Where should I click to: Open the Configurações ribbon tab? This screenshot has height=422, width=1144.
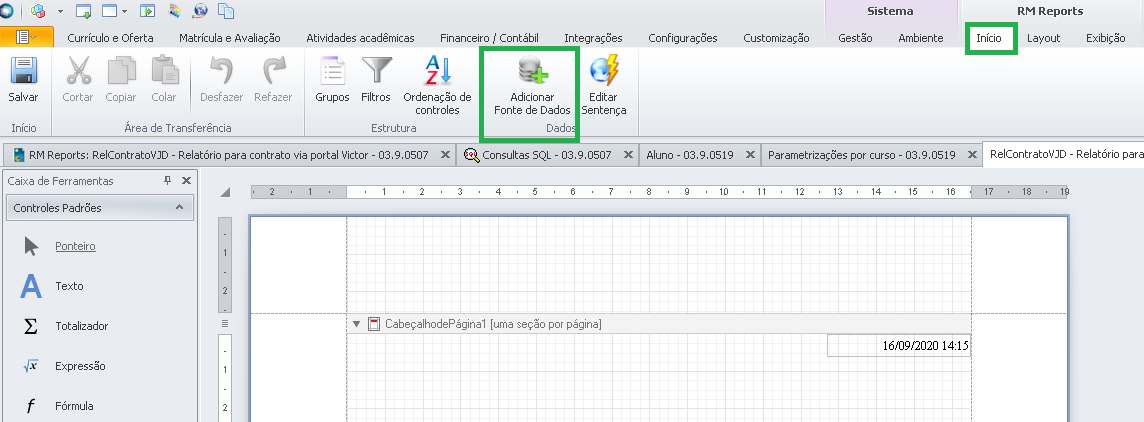(x=683, y=38)
